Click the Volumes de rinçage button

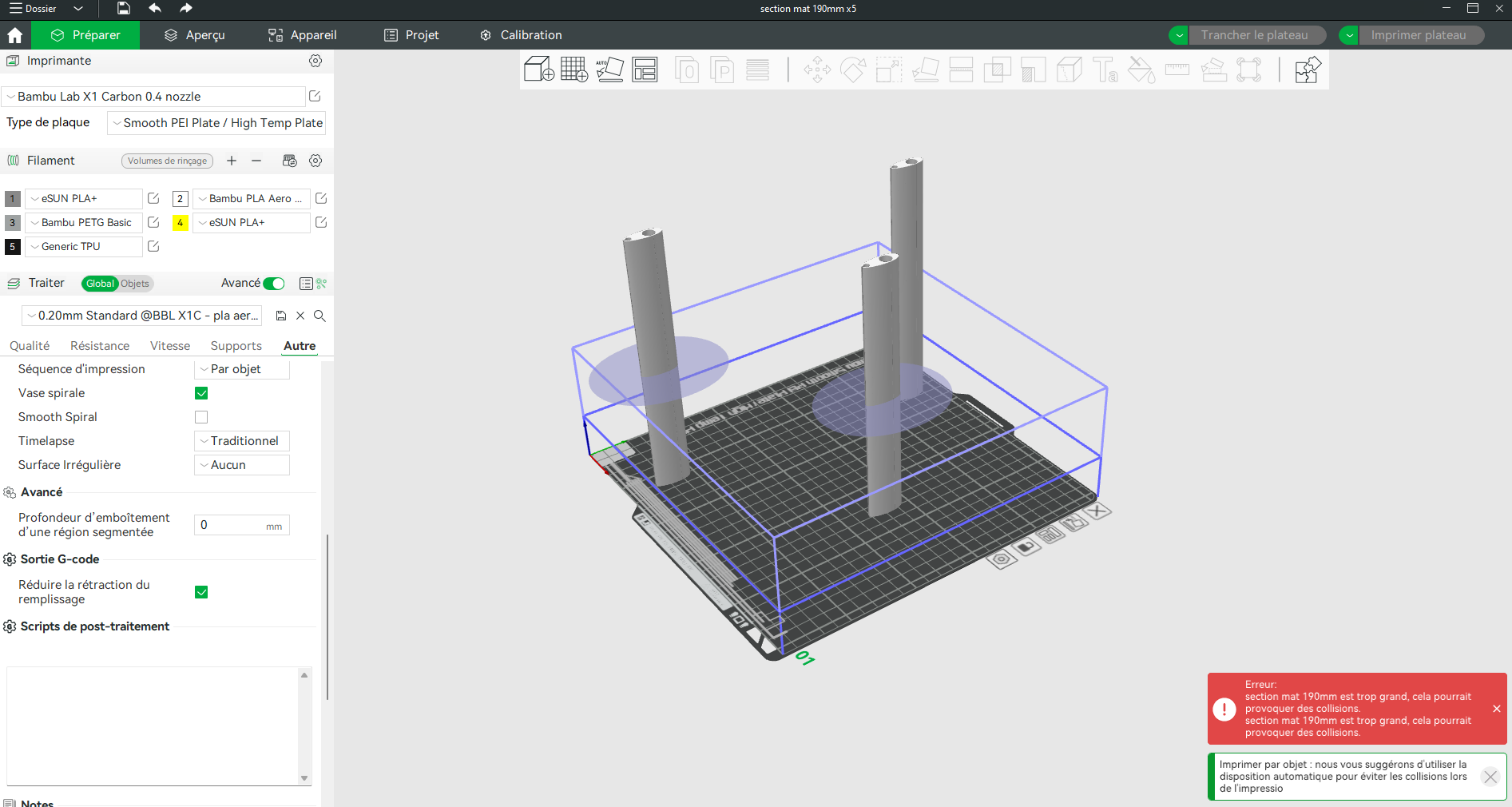(x=167, y=161)
